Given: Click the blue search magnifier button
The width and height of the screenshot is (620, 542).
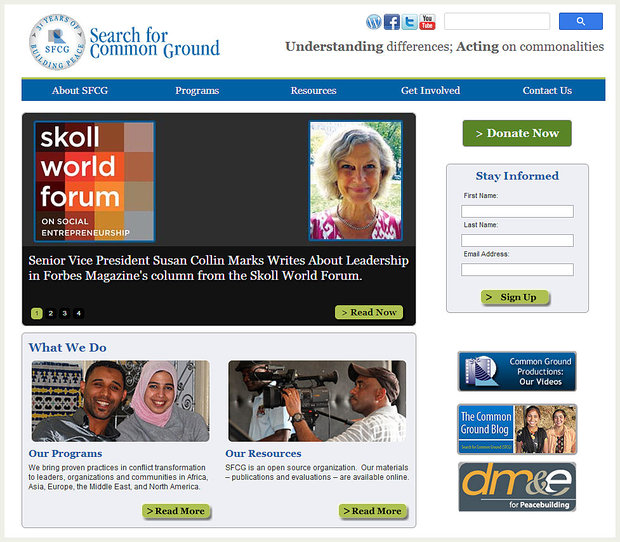Looking at the screenshot, I should tap(580, 21).
